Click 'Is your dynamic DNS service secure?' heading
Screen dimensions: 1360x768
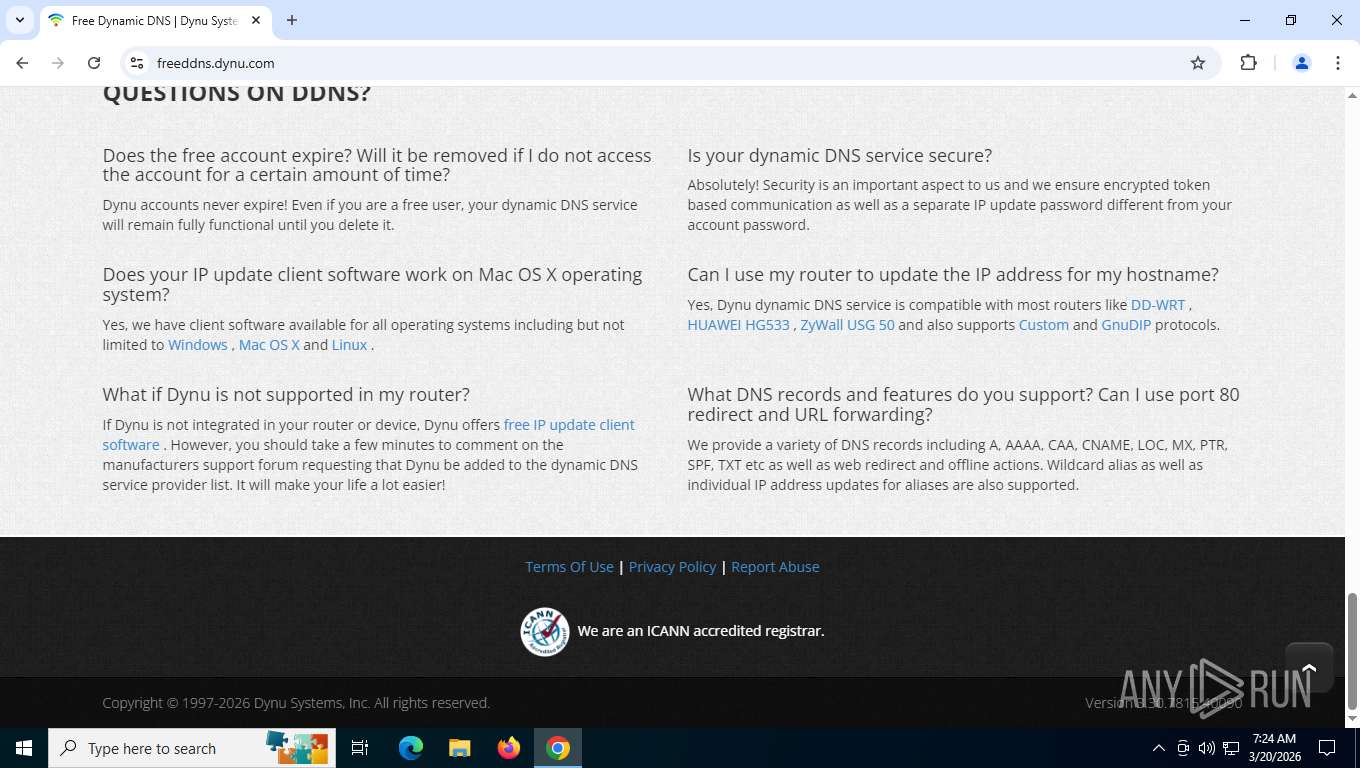coord(839,156)
